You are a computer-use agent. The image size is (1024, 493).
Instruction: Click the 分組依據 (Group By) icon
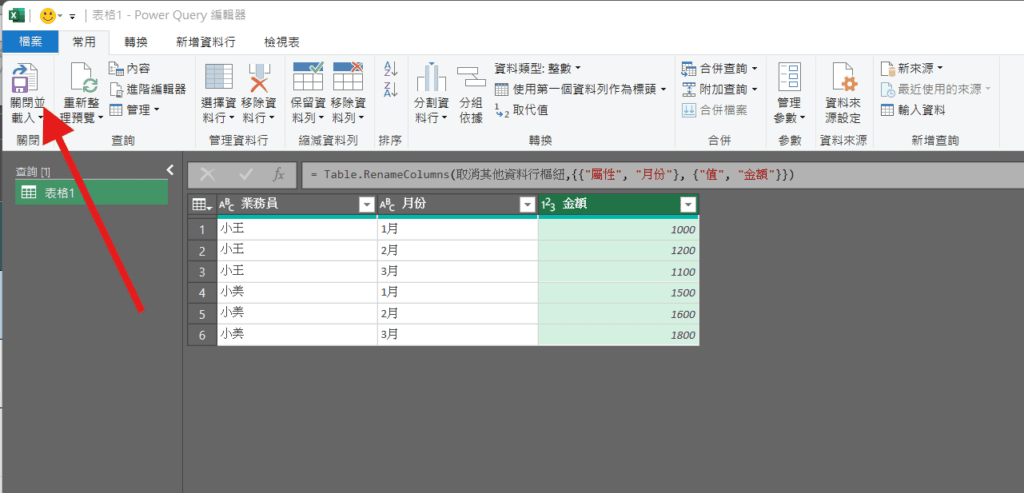click(x=471, y=78)
